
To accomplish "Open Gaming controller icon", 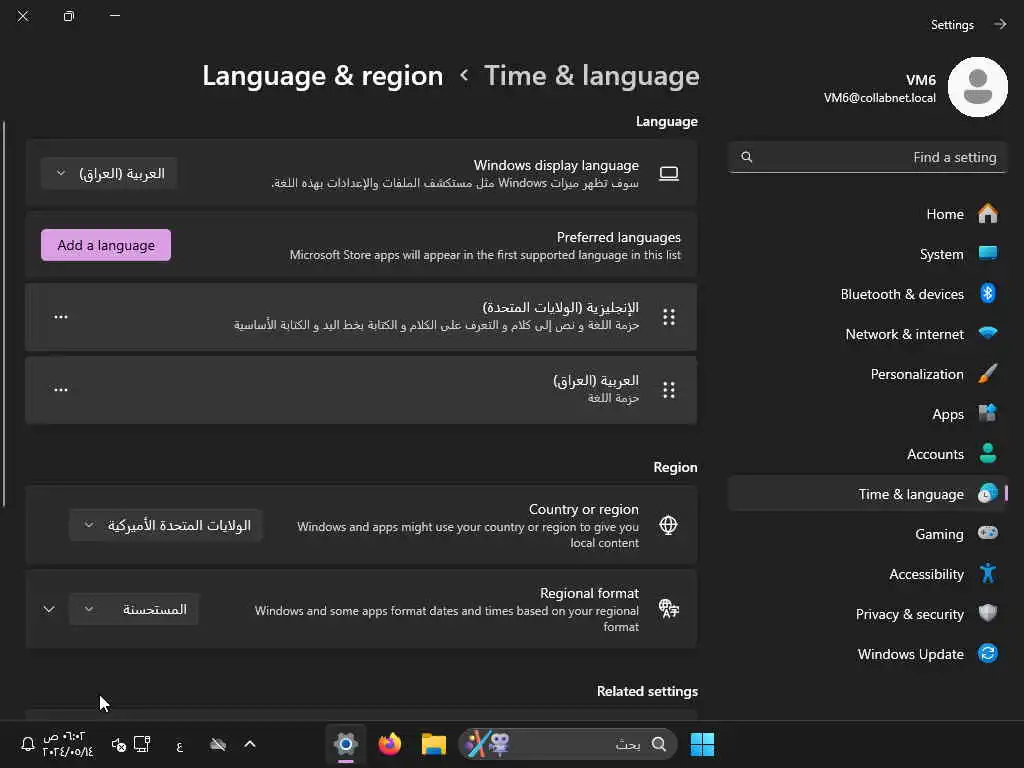I will 987,533.
